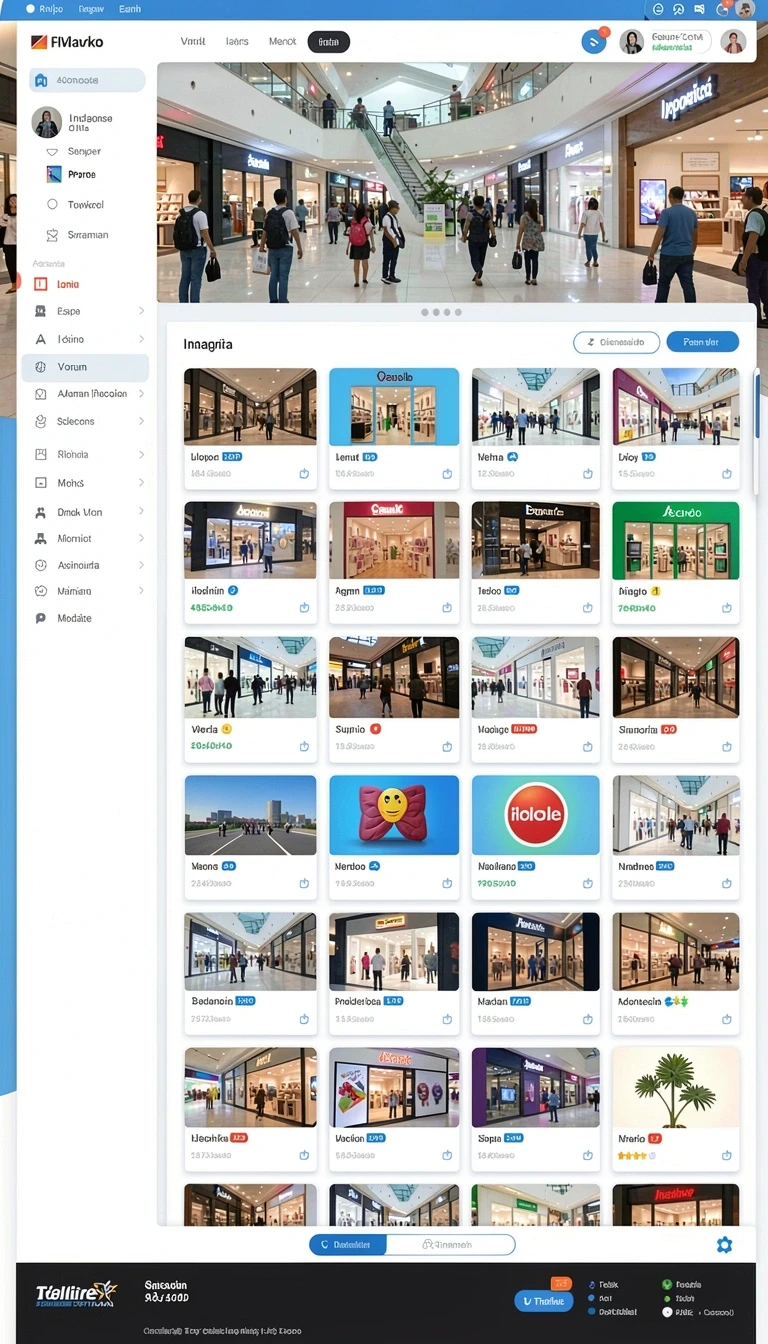The width and height of the screenshot is (768, 1344).
Task: Expand the Slecons chevron
Action: click(141, 421)
